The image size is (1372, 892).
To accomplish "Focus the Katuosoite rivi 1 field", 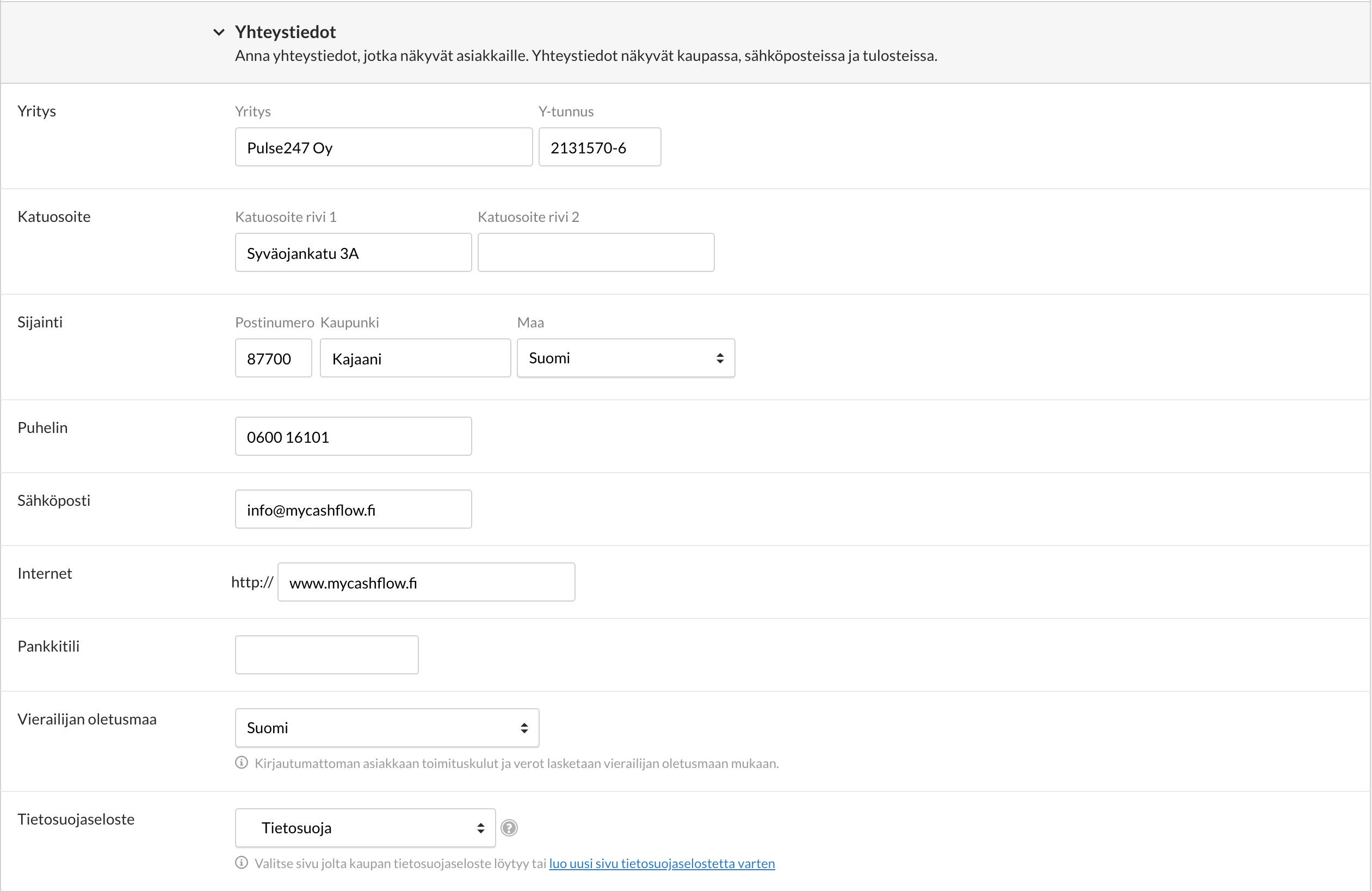I will (x=354, y=252).
